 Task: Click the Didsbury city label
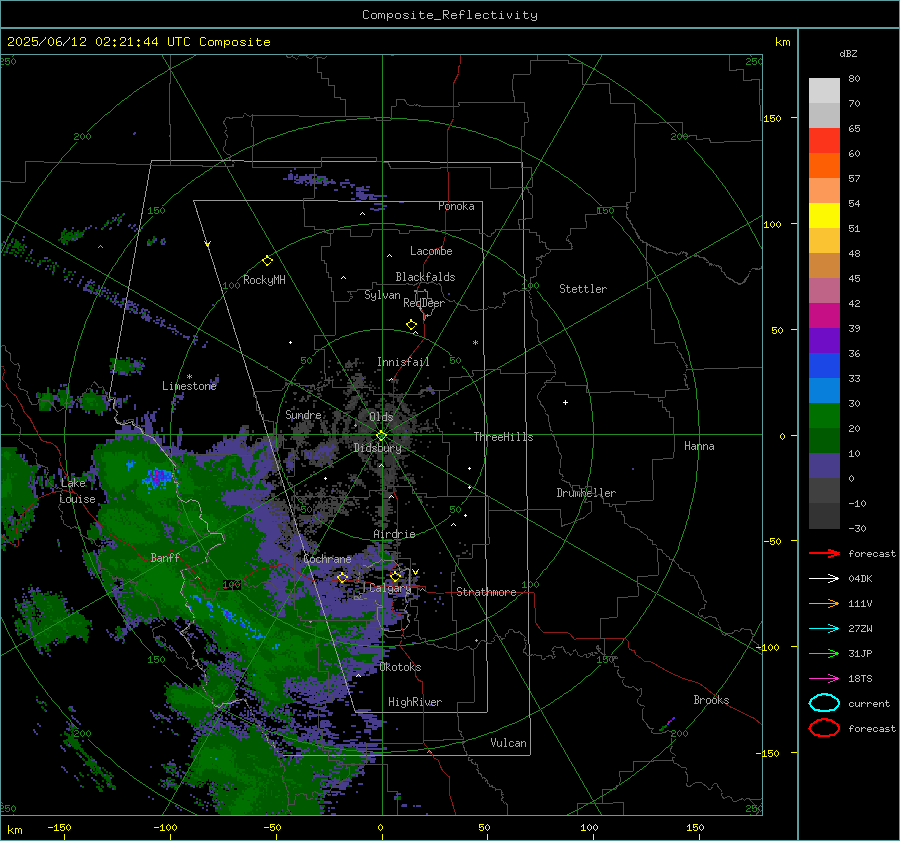pos(378,448)
